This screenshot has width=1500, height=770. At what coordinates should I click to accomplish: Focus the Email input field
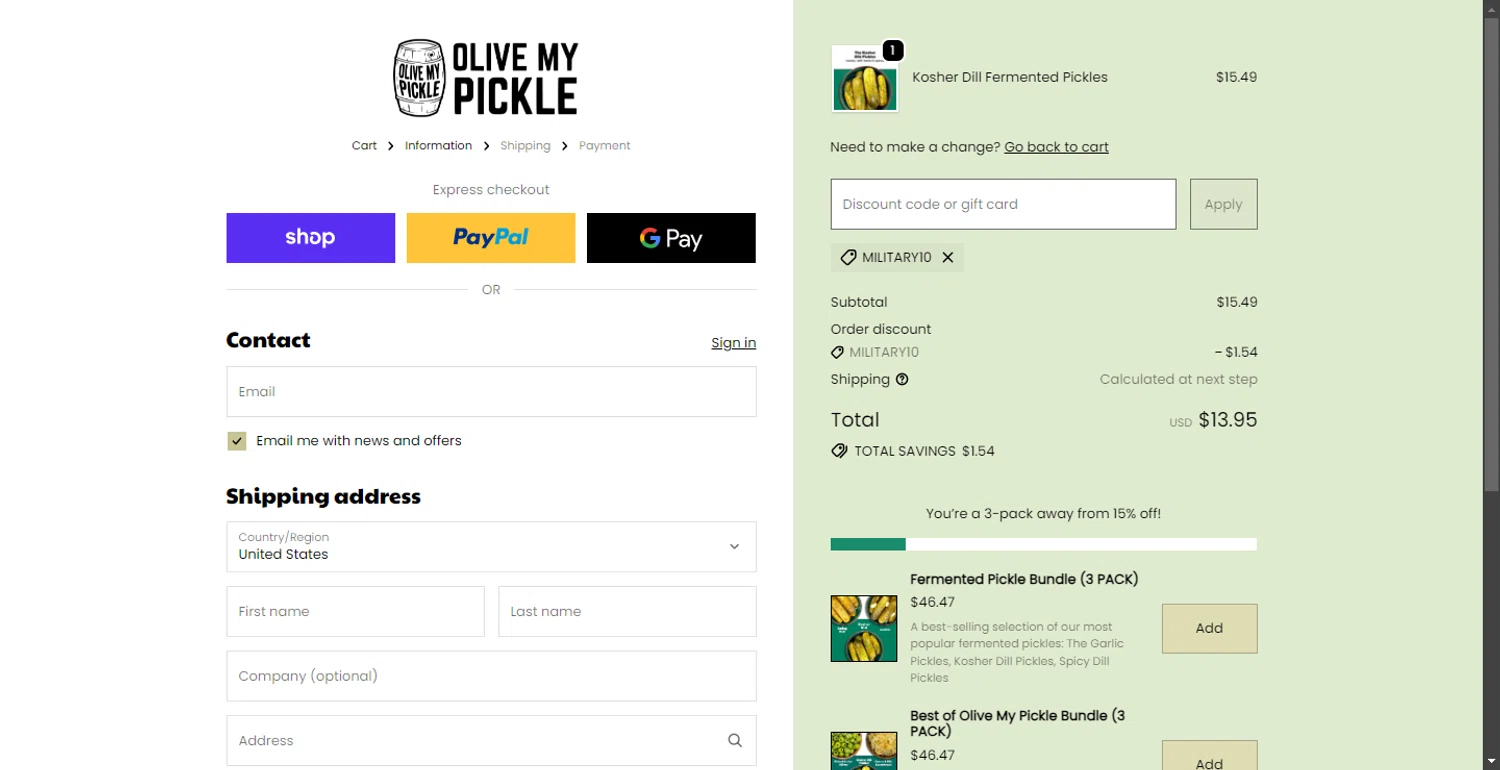click(491, 392)
